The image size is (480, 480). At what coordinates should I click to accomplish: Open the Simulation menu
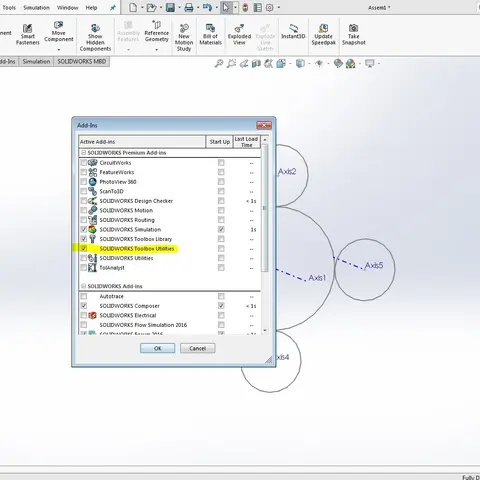pyautogui.click(x=36, y=7)
